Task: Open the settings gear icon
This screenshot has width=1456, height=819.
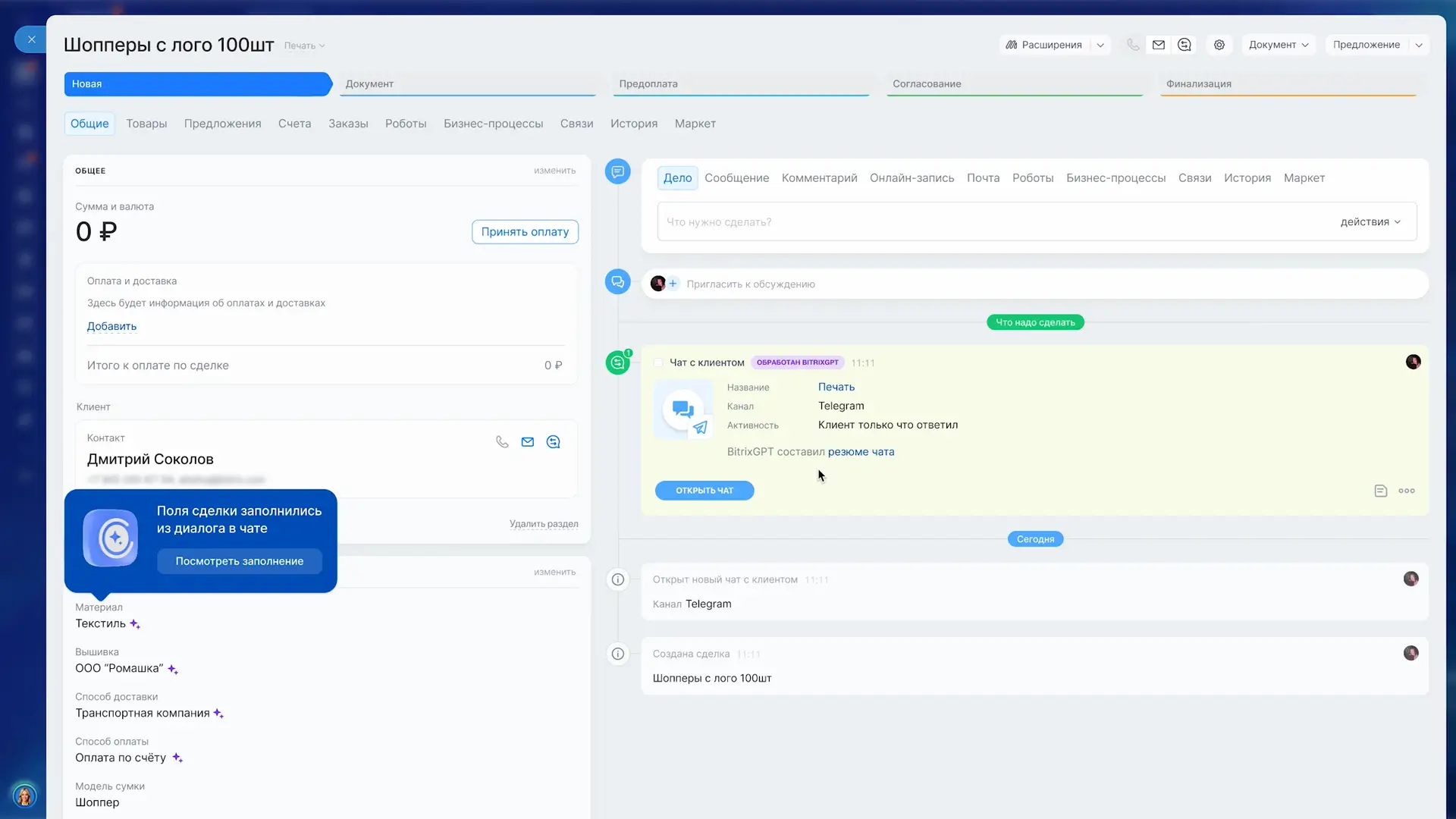Action: tap(1219, 45)
